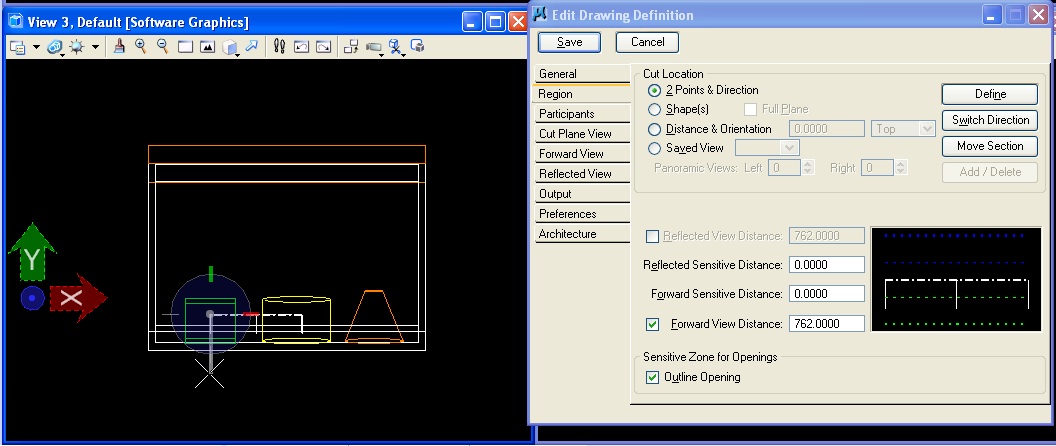Select the Walk footprints tool

pyautogui.click(x=279, y=46)
